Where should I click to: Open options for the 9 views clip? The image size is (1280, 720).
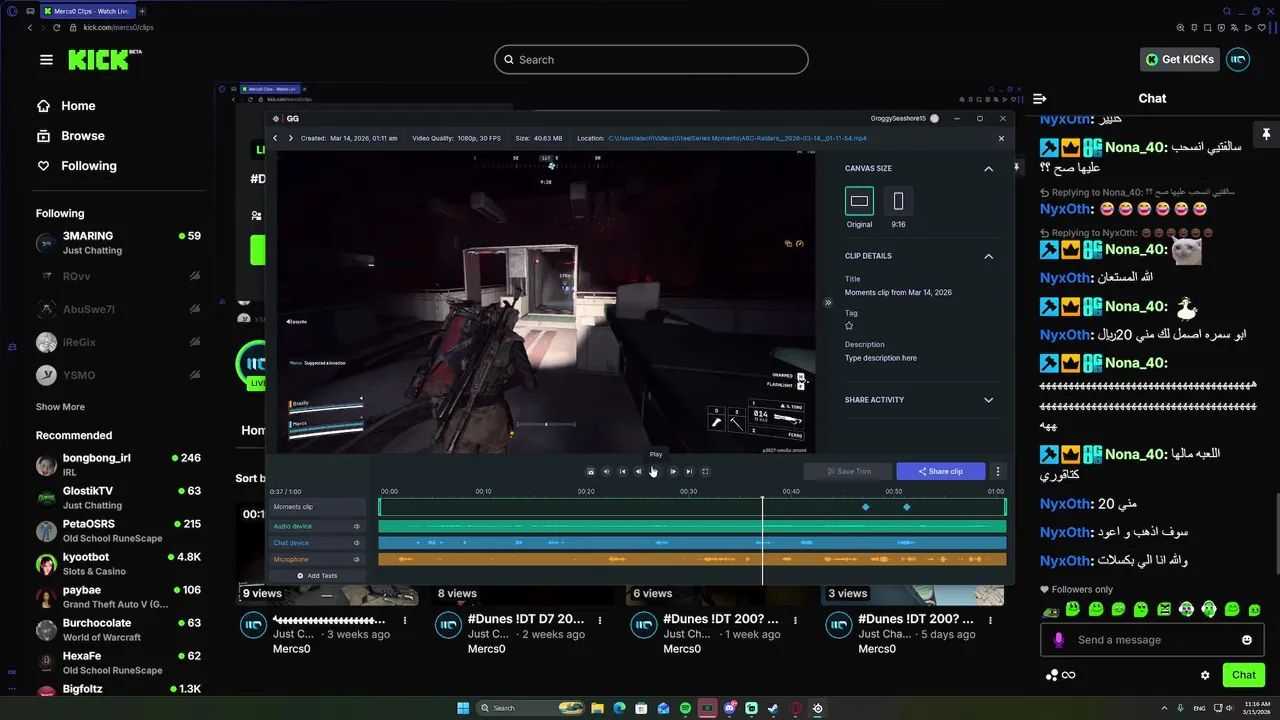405,621
